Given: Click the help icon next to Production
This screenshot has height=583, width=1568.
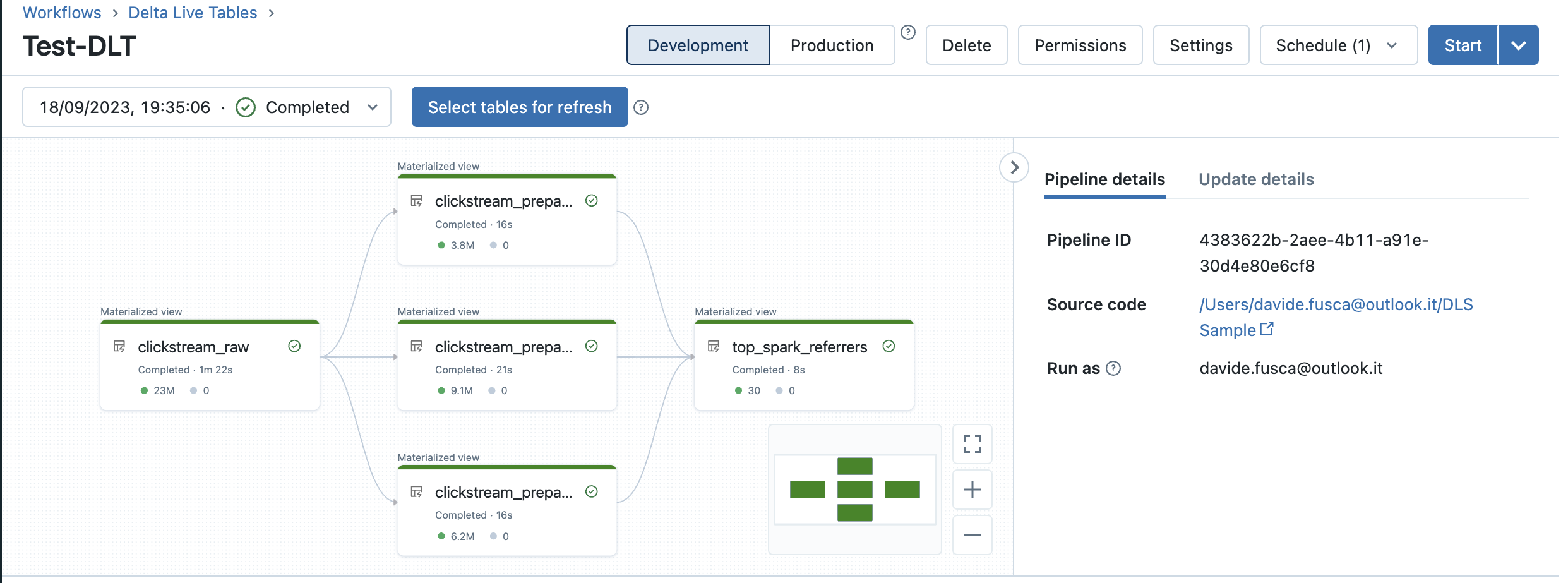Looking at the screenshot, I should click(x=907, y=32).
